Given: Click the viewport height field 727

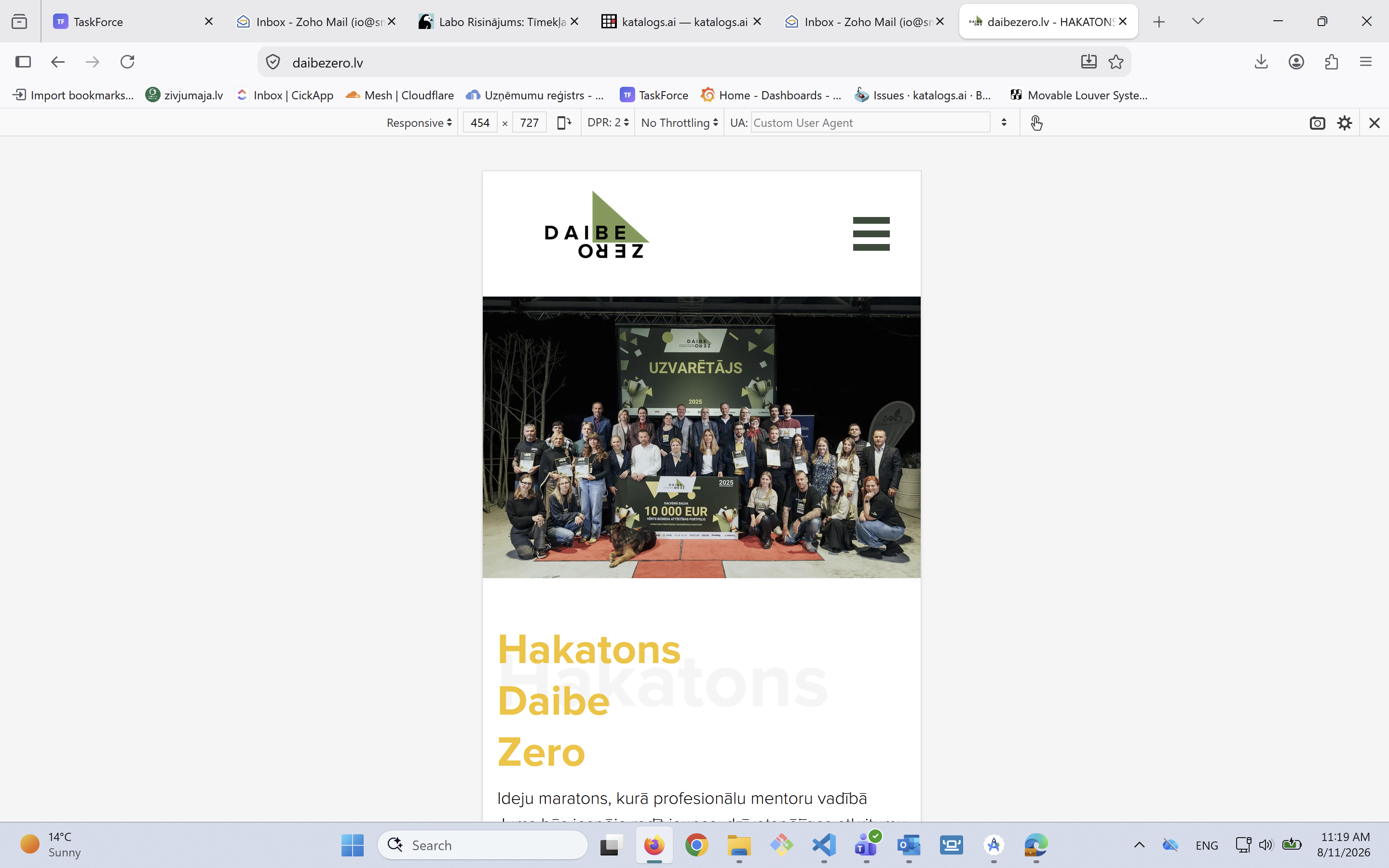Looking at the screenshot, I should tap(529, 122).
